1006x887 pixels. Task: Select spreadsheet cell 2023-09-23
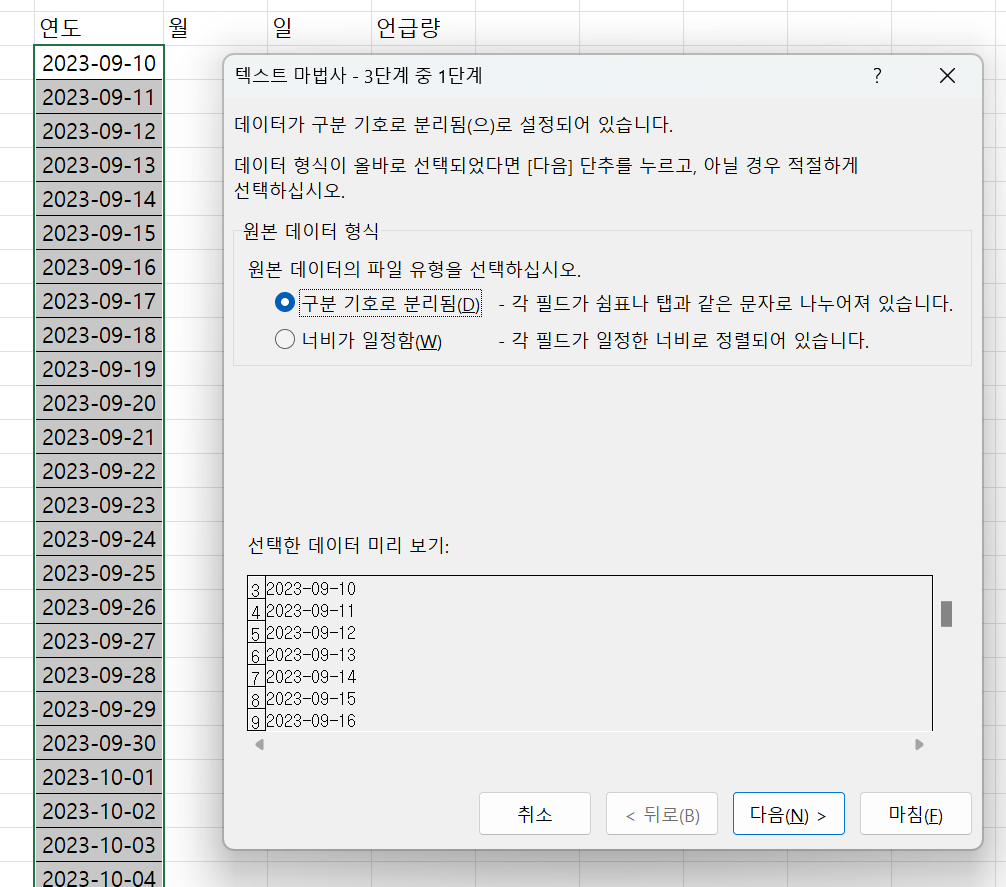click(x=99, y=505)
